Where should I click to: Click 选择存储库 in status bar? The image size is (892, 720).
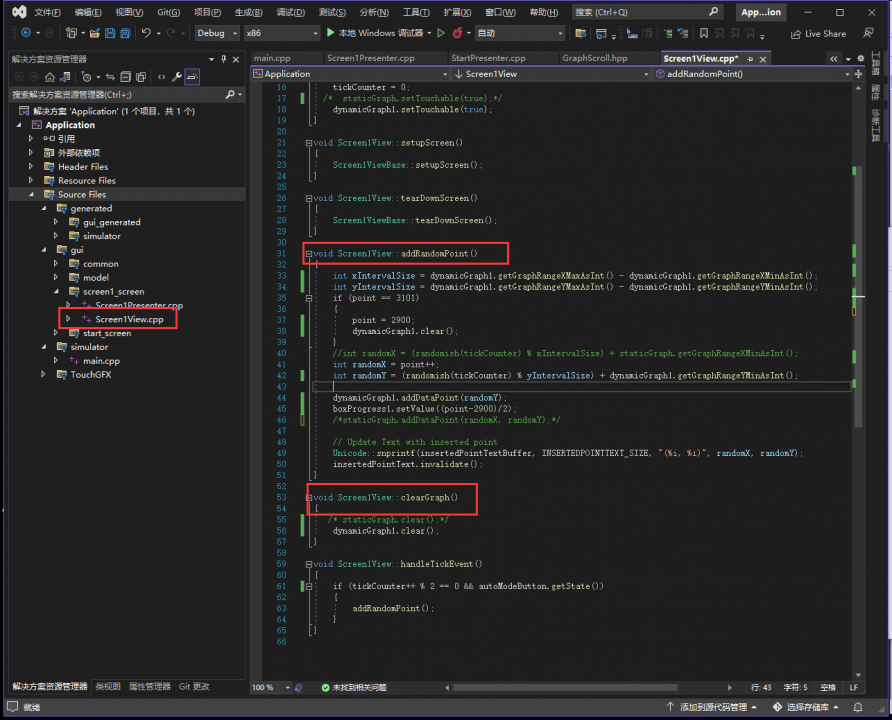pos(806,707)
